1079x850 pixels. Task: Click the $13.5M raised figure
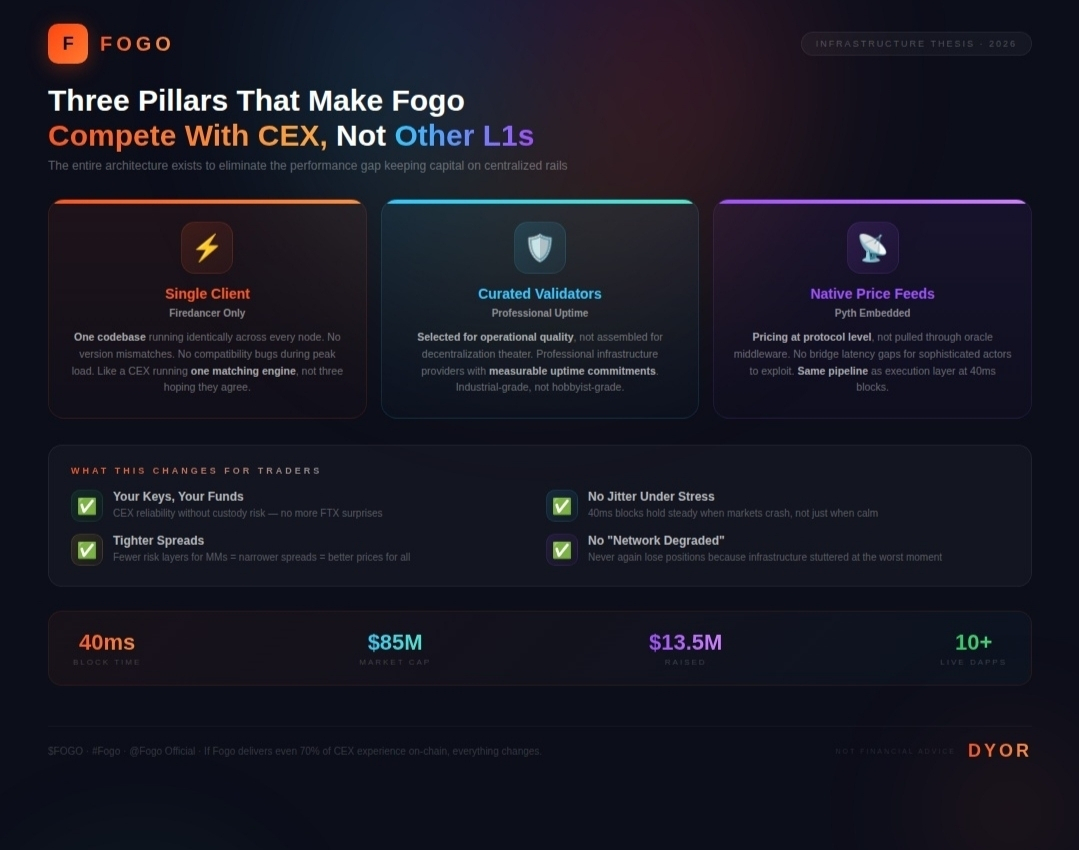685,643
